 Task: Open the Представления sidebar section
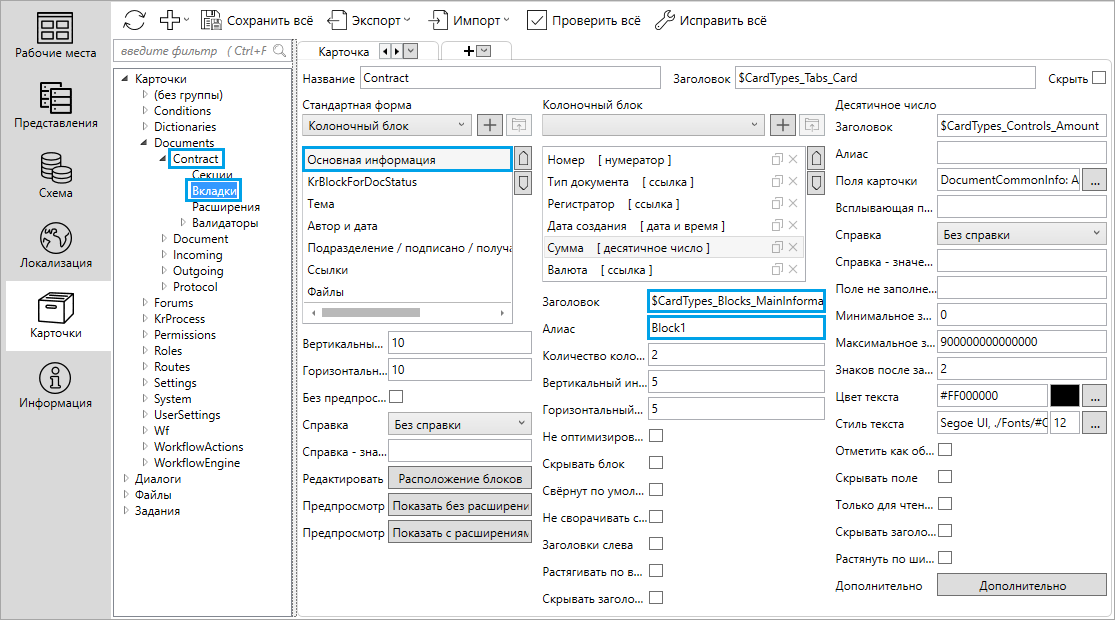coord(56,106)
